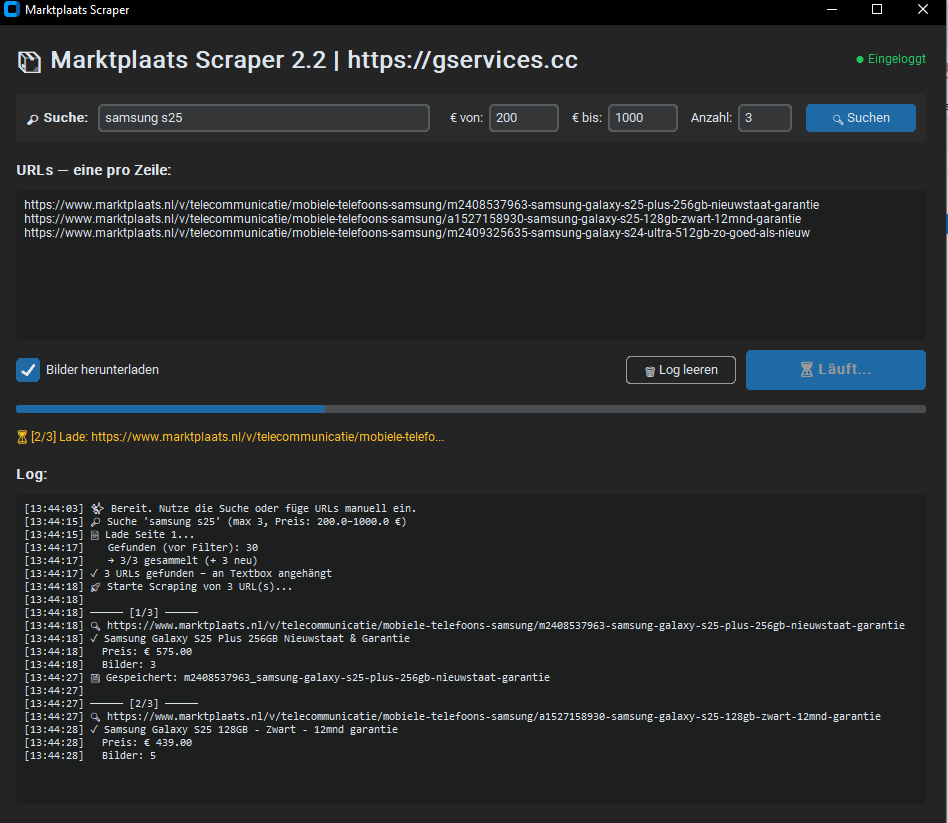The image size is (948, 823).
Task: Click the log line 'Lade Seite 1...'
Action: coord(109,535)
